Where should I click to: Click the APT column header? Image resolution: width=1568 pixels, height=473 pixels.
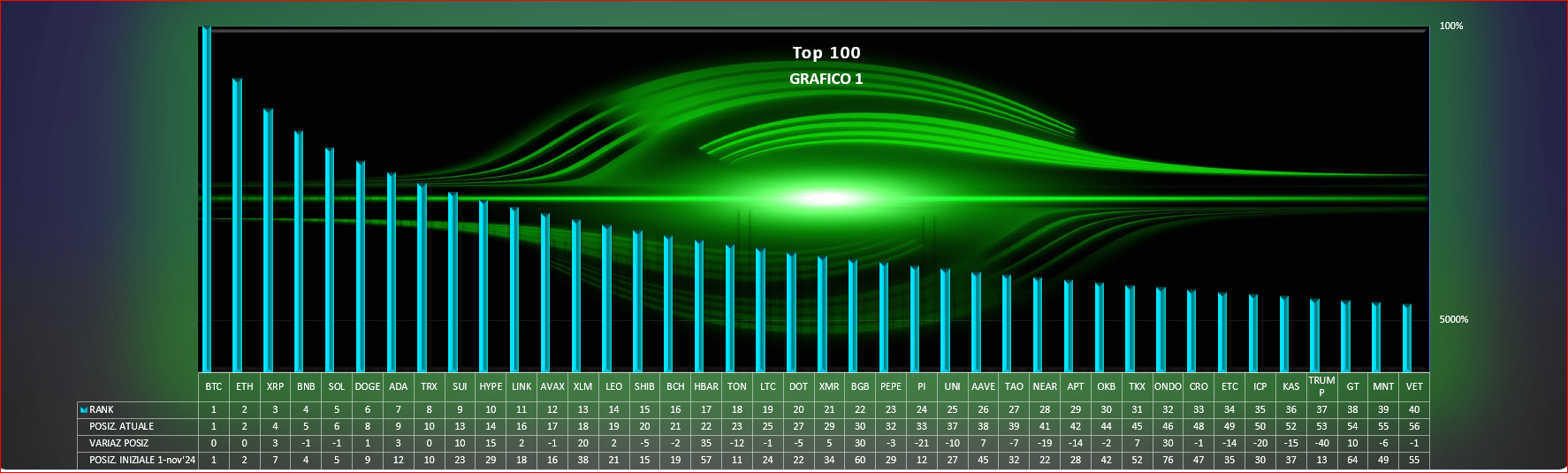click(1076, 387)
